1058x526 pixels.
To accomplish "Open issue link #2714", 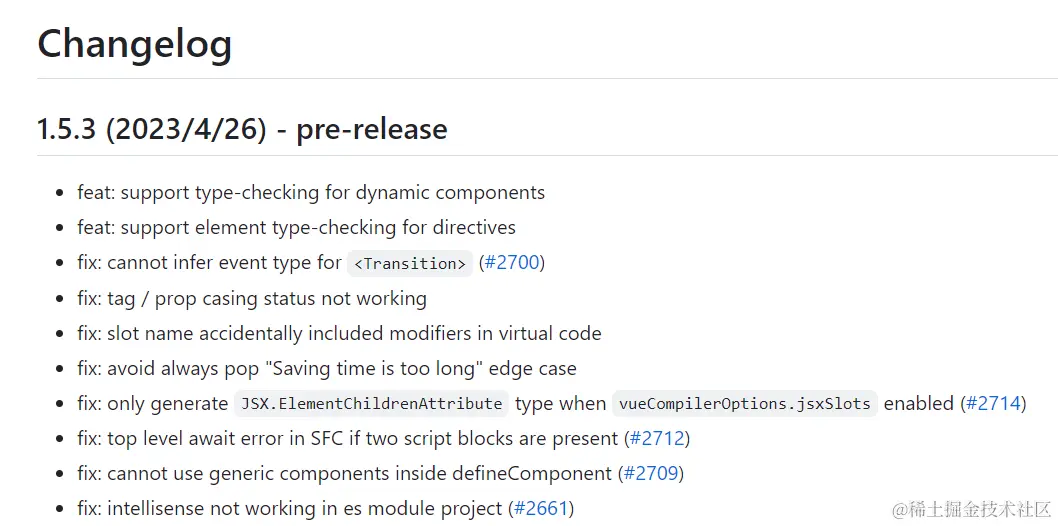I will (x=993, y=404).
